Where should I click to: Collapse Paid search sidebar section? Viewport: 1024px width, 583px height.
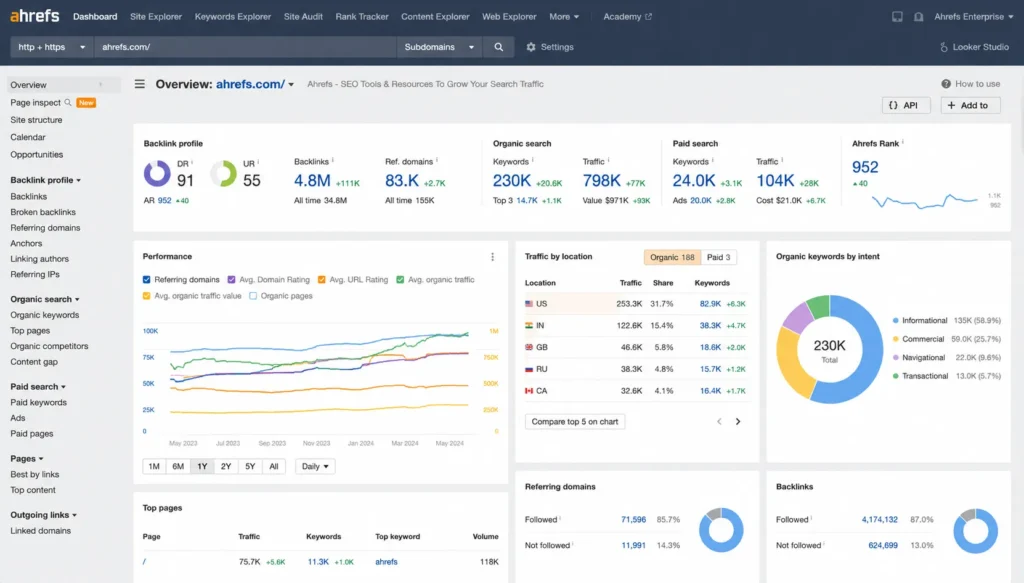pos(38,386)
